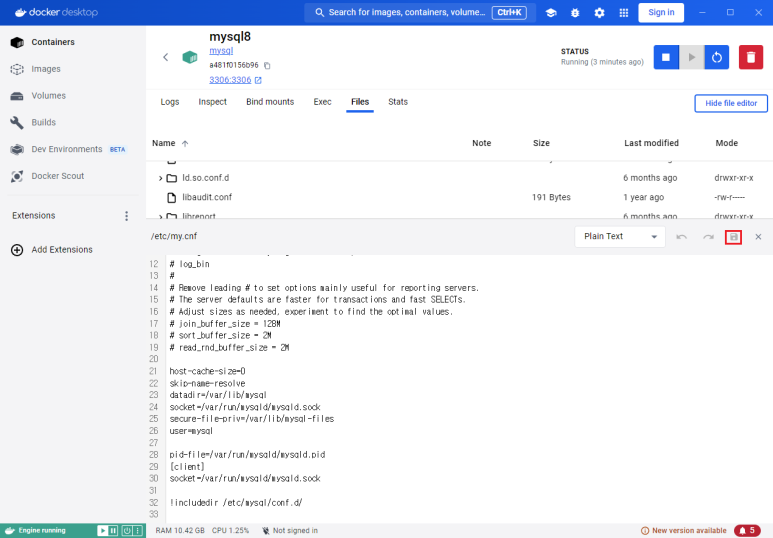The width and height of the screenshot is (773, 538).
Task: Close the /etc/my.cnf editor
Action: pyautogui.click(x=758, y=237)
